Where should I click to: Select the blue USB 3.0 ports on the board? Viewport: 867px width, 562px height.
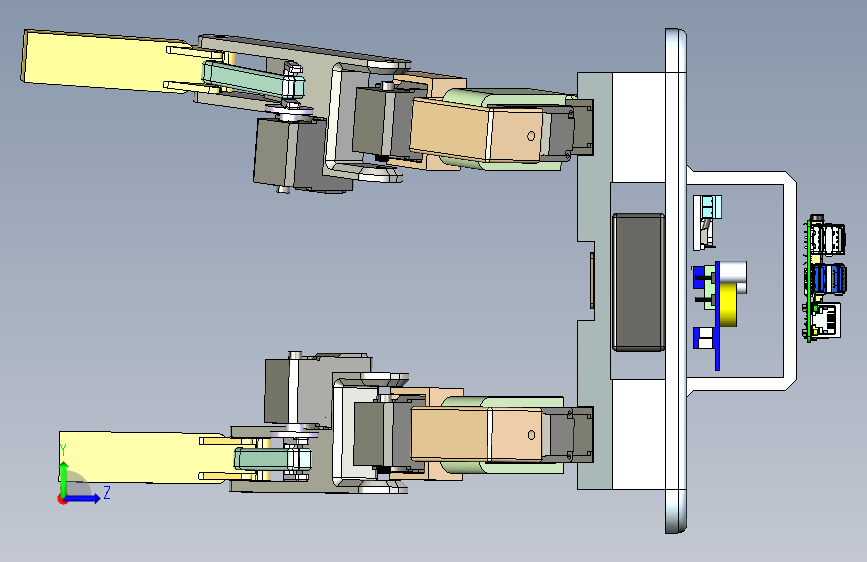point(831,278)
